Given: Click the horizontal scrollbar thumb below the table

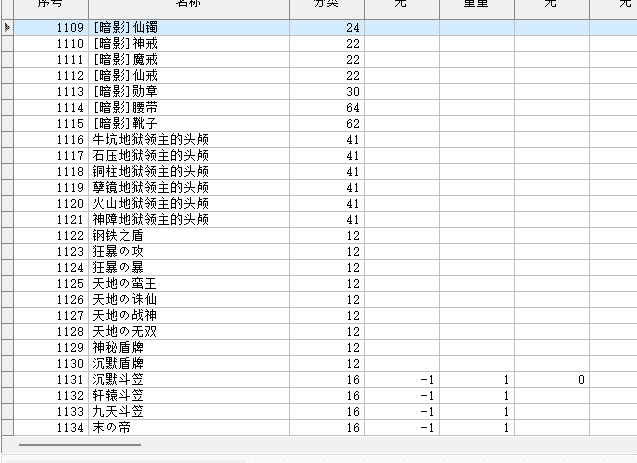Looking at the screenshot, I should click(x=80, y=445).
